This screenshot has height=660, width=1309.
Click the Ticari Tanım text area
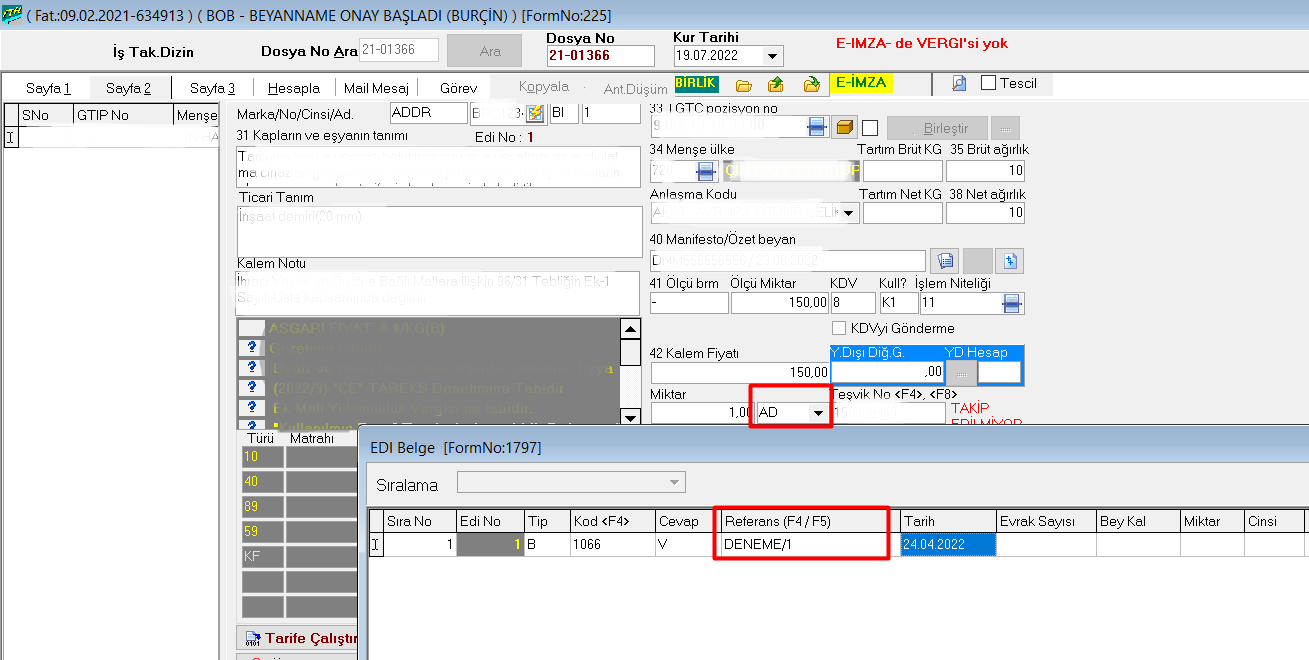(x=439, y=231)
